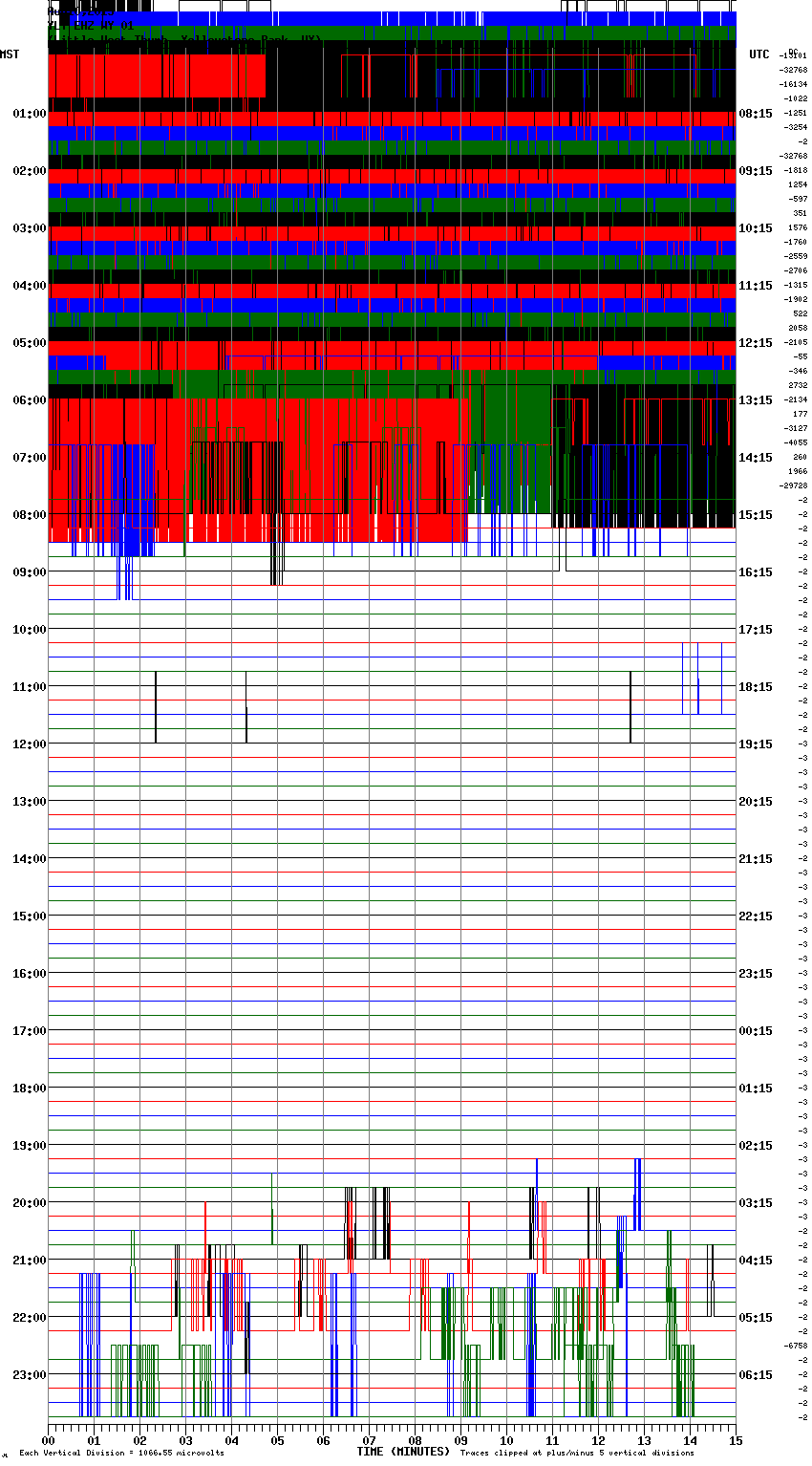Click the DC offset value -1022
The image size is (812, 1466).
point(797,98)
